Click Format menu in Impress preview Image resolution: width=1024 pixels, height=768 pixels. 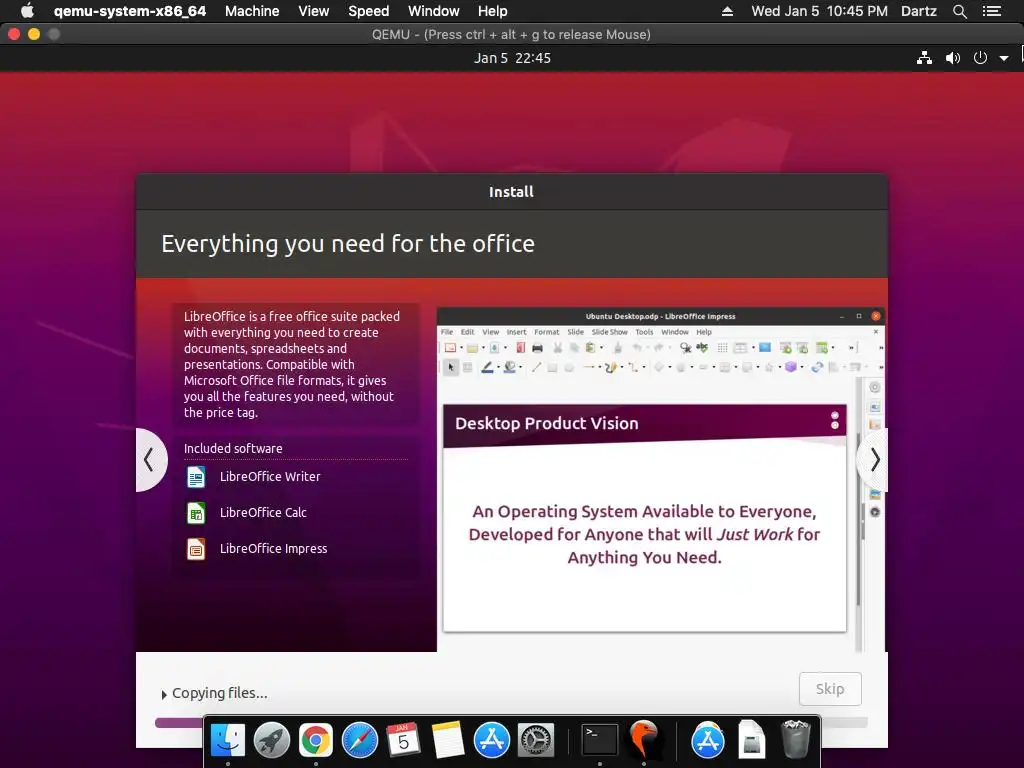547,332
